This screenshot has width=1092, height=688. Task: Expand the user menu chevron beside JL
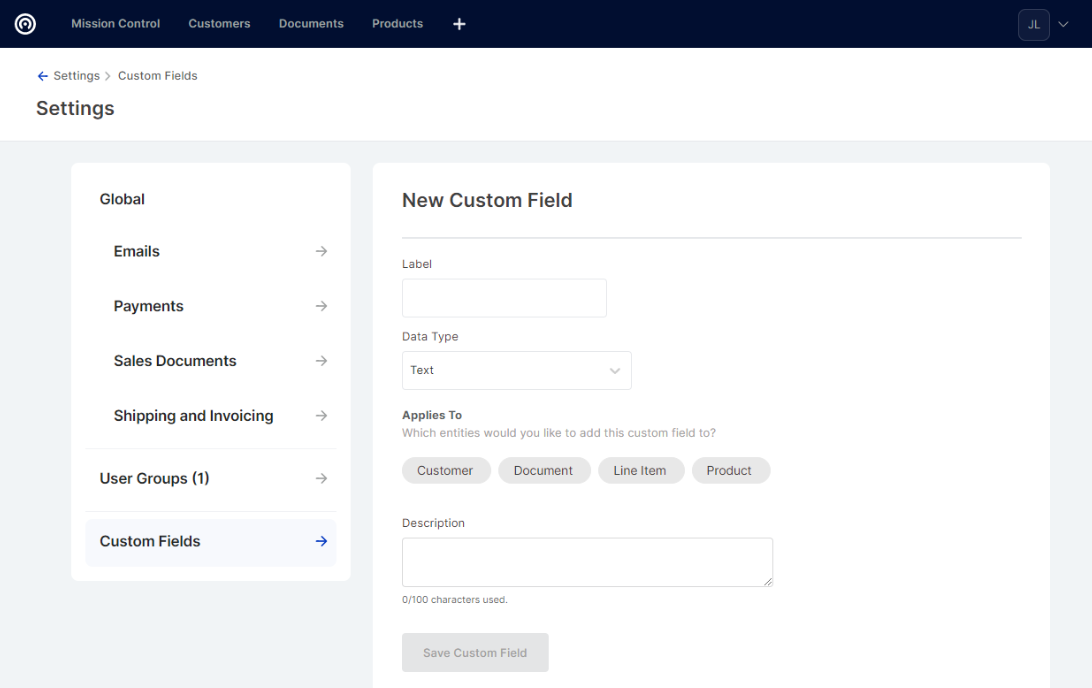pos(1063,25)
